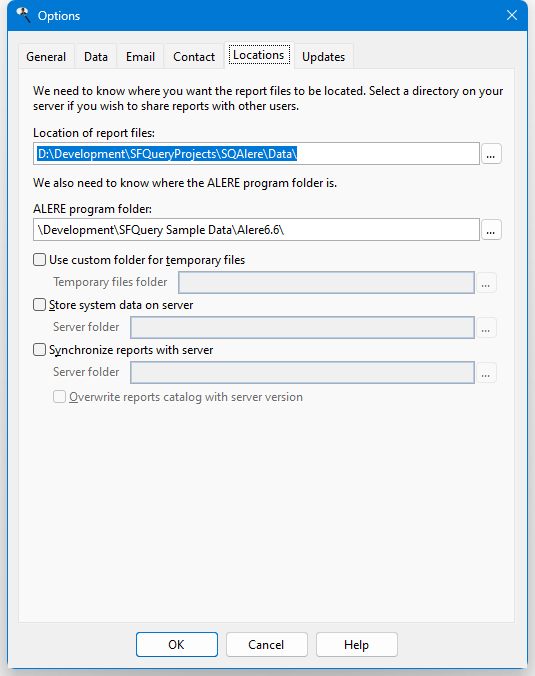The width and height of the screenshot is (535, 676).
Task: Open browse button beside system data Server folder
Action: 486,328
